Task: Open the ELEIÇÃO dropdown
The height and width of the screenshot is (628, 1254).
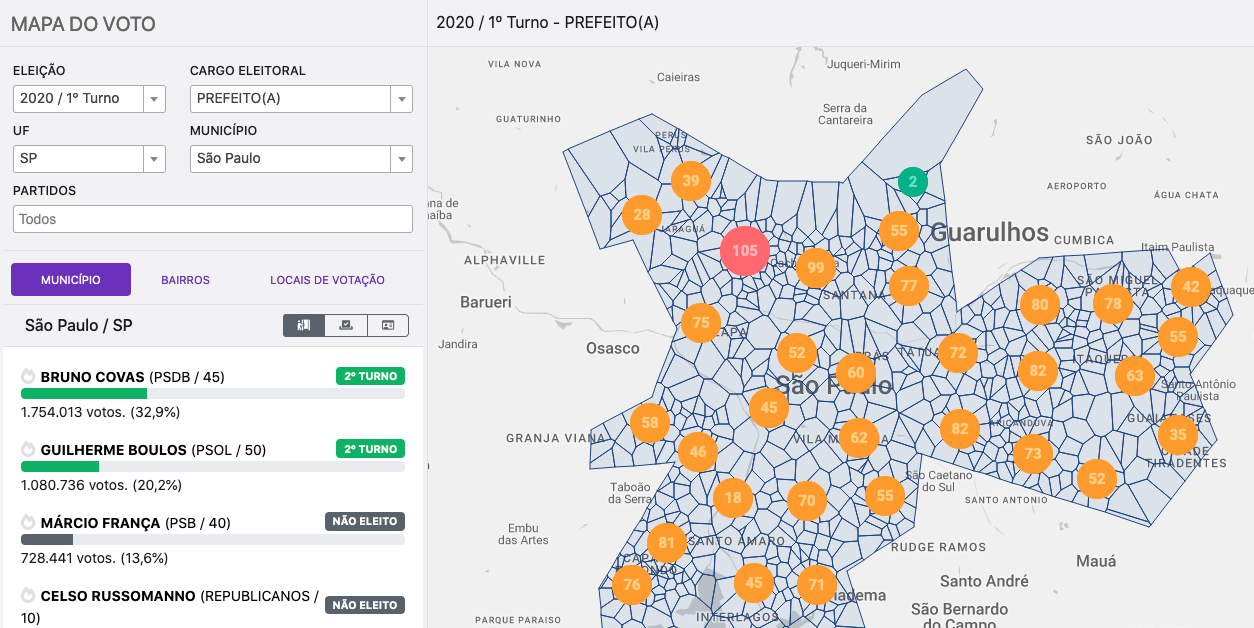Action: point(88,98)
